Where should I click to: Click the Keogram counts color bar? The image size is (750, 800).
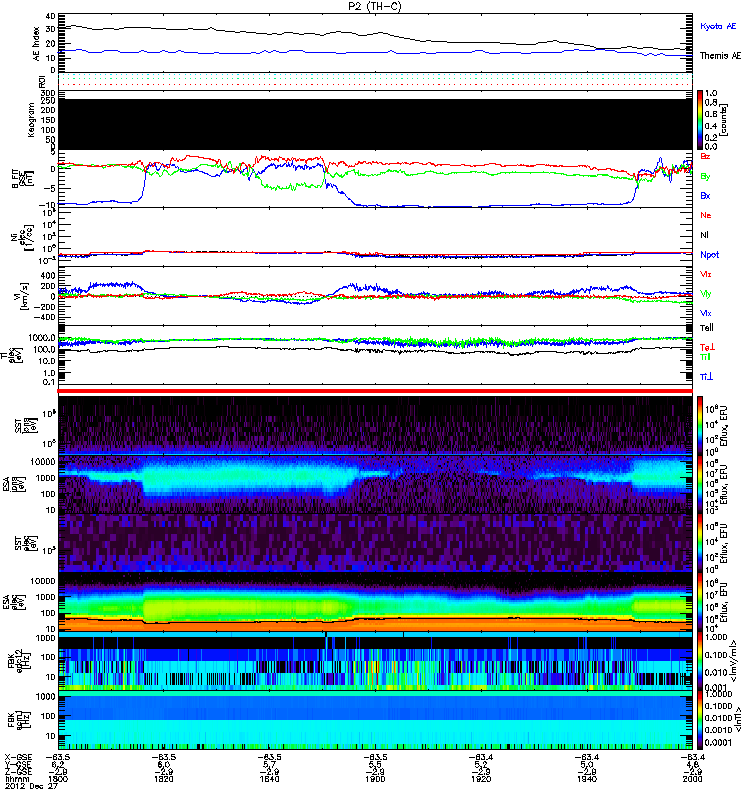700,120
